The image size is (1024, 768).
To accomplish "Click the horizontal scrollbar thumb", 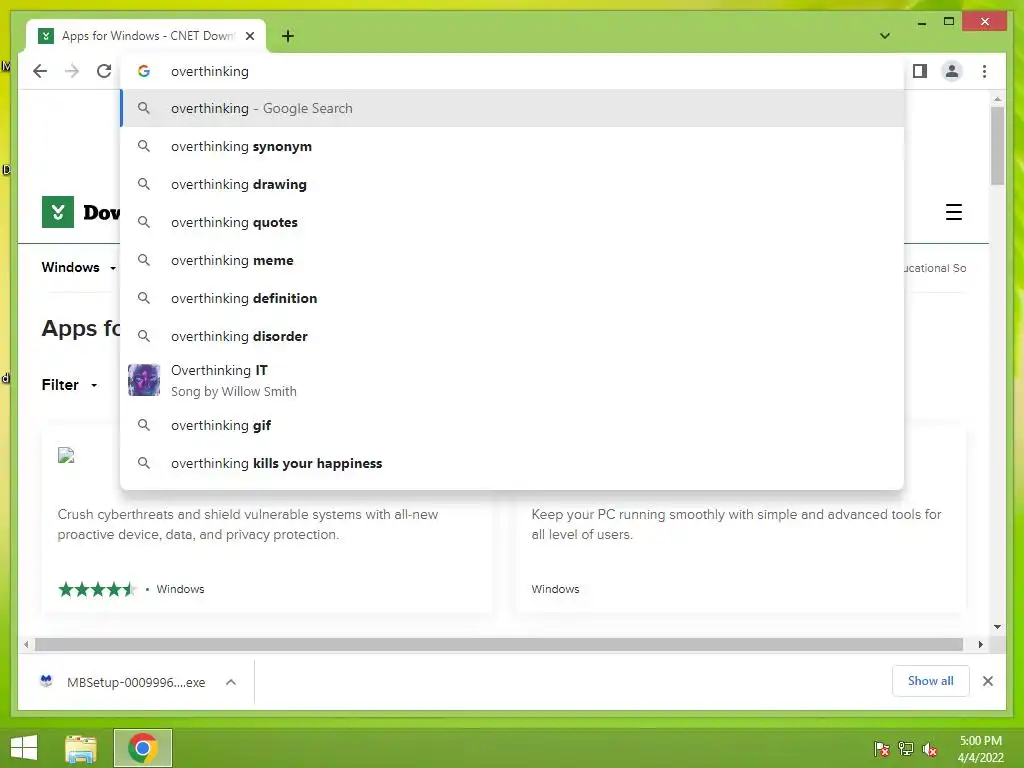I will (499, 645).
